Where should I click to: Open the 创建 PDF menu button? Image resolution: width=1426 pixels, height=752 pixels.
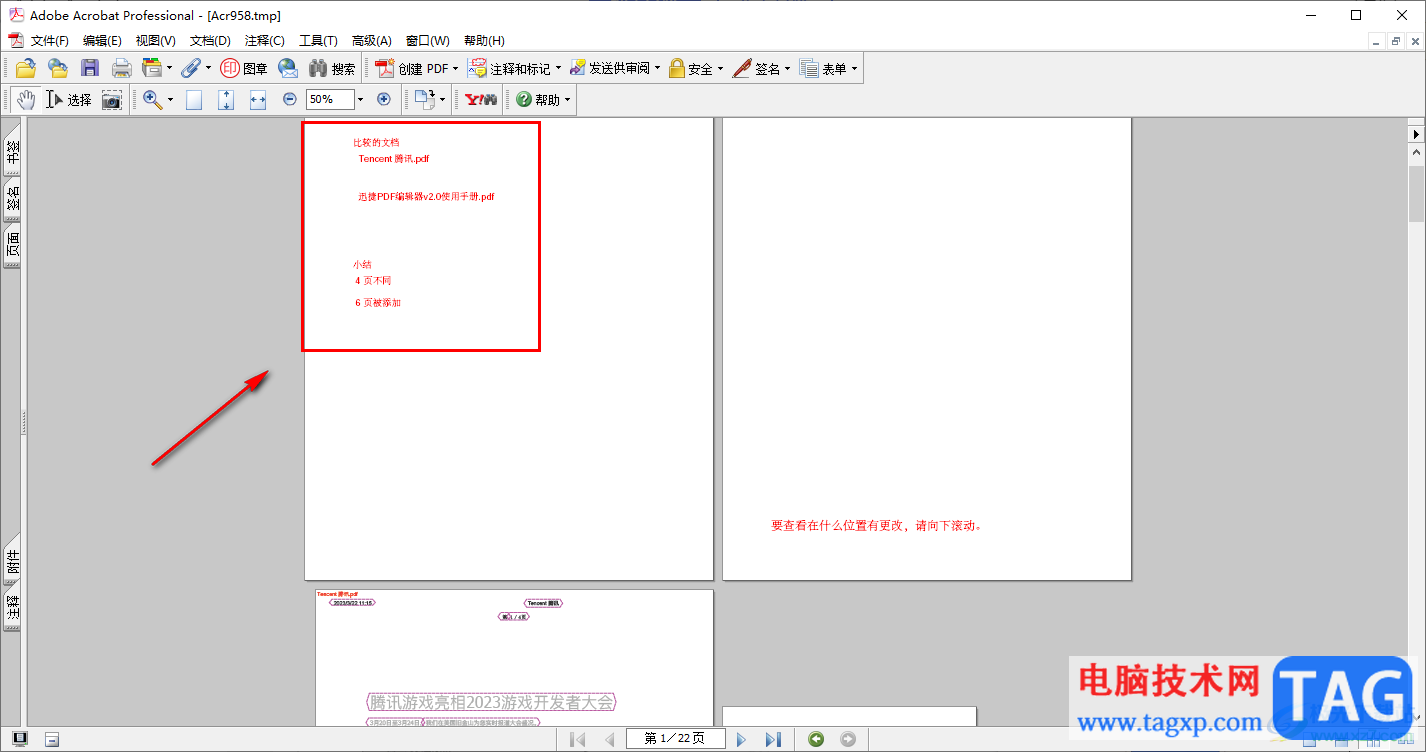point(417,68)
